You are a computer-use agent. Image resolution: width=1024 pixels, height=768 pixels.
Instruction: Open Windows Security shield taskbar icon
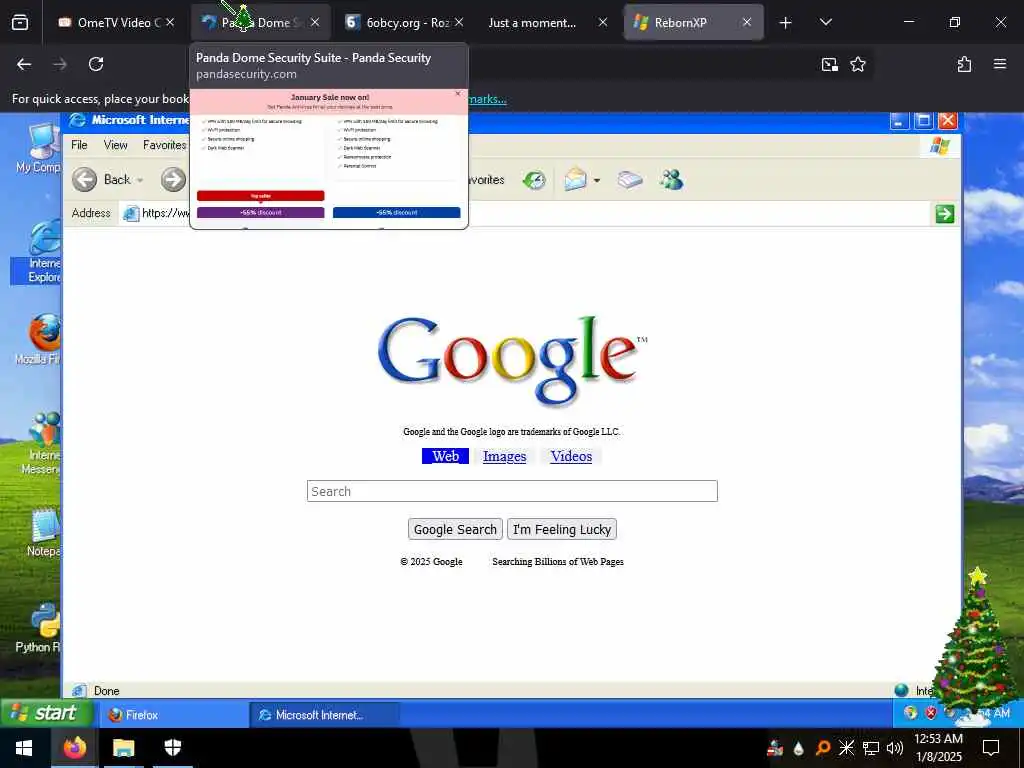(172, 748)
